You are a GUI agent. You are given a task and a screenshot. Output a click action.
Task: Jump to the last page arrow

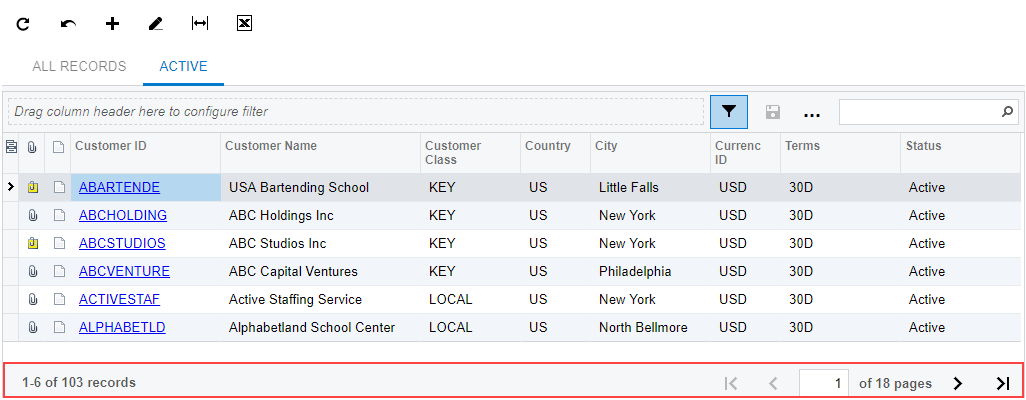click(1002, 383)
